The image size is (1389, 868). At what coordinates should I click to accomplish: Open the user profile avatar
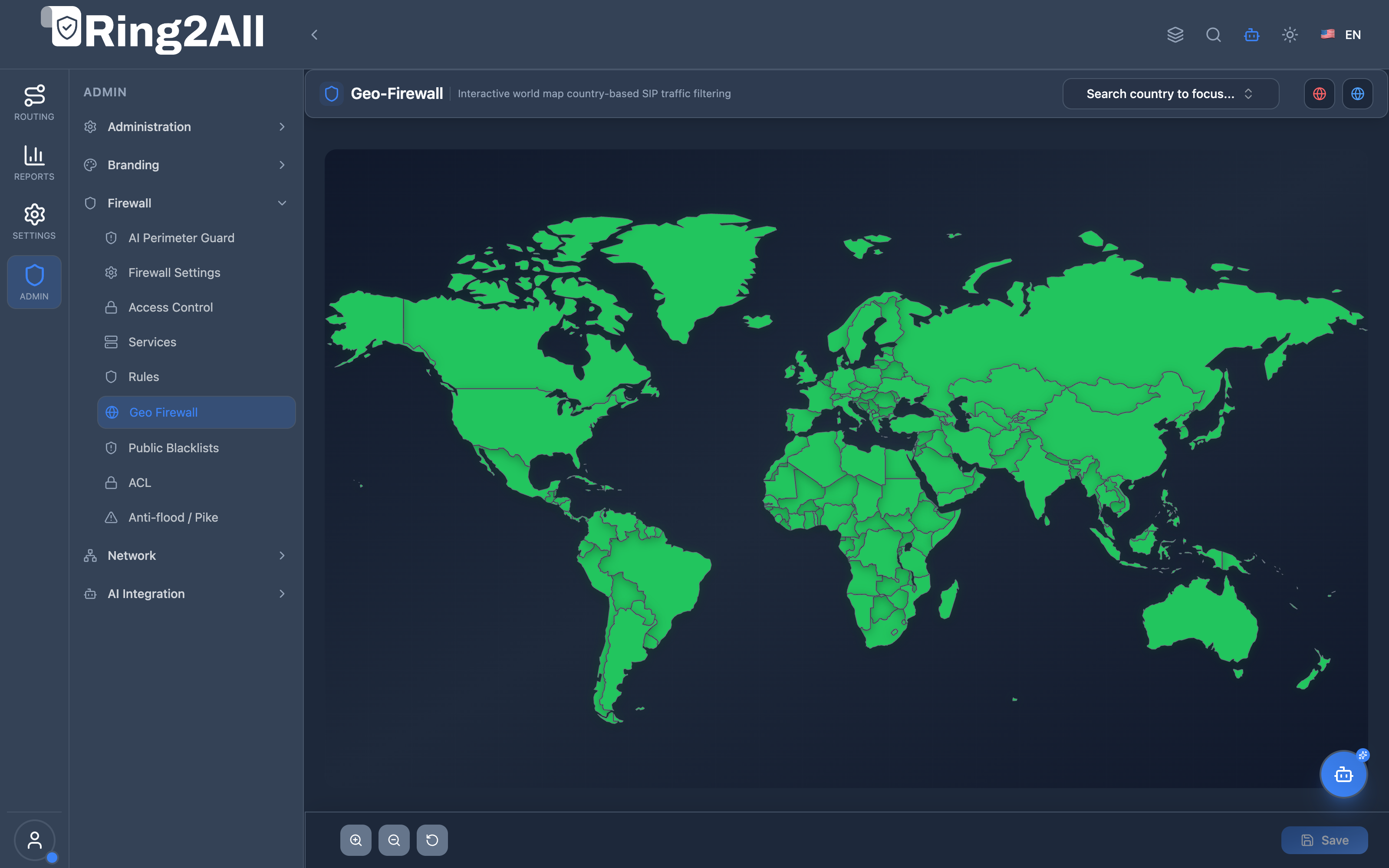coord(34,841)
